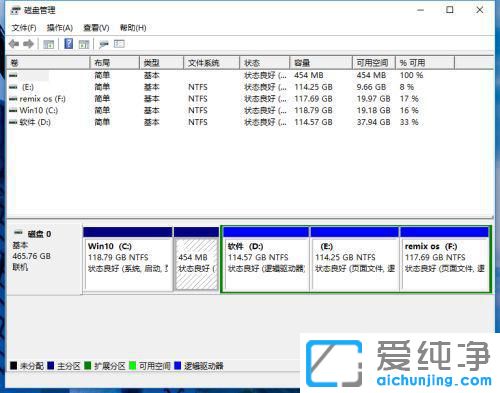Image resolution: width=500 pixels, height=393 pixels.
Task: Select the hatched 454 MB partition block
Action: tap(196, 259)
